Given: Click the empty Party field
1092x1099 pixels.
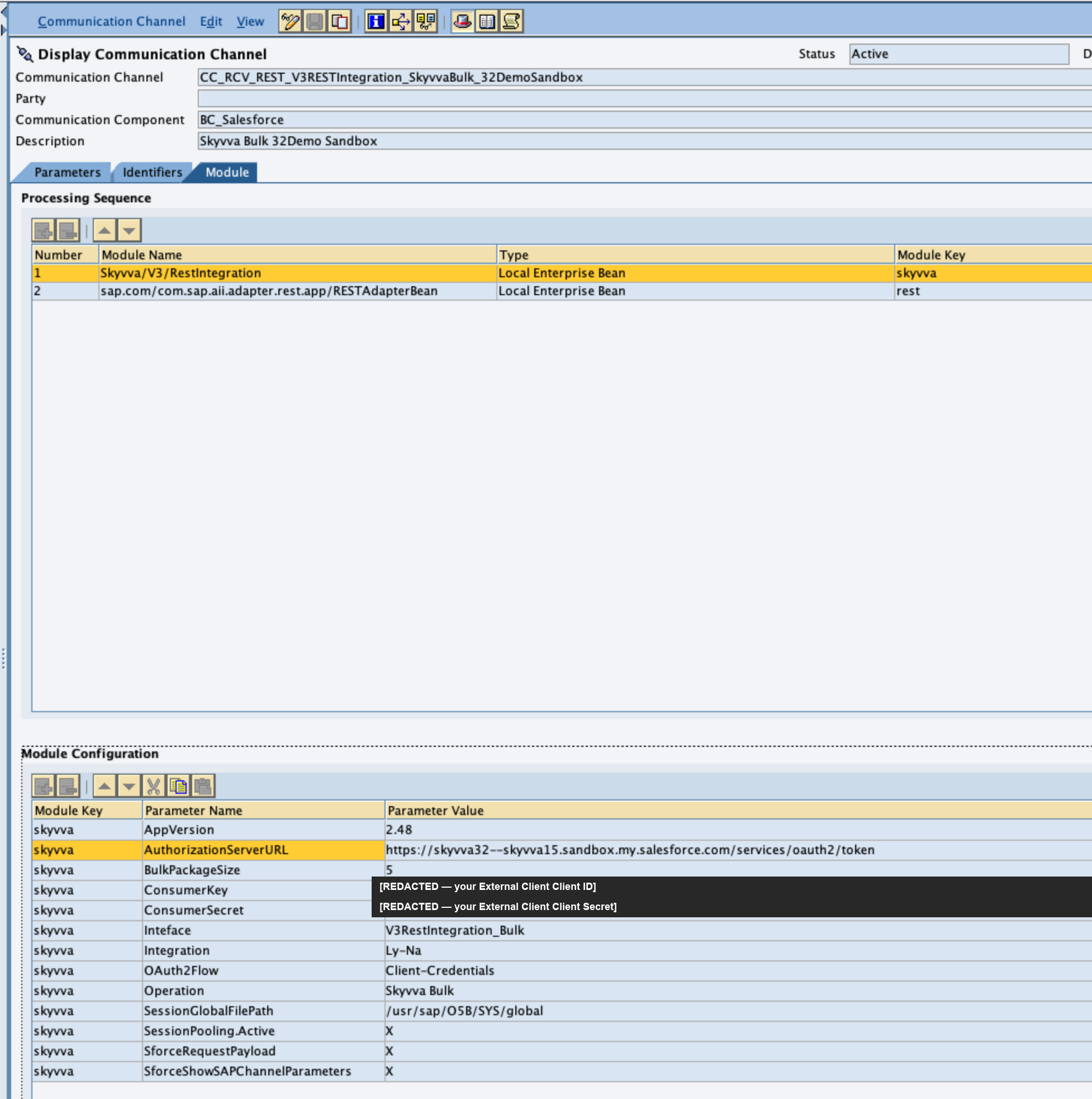Looking at the screenshot, I should click(645, 99).
